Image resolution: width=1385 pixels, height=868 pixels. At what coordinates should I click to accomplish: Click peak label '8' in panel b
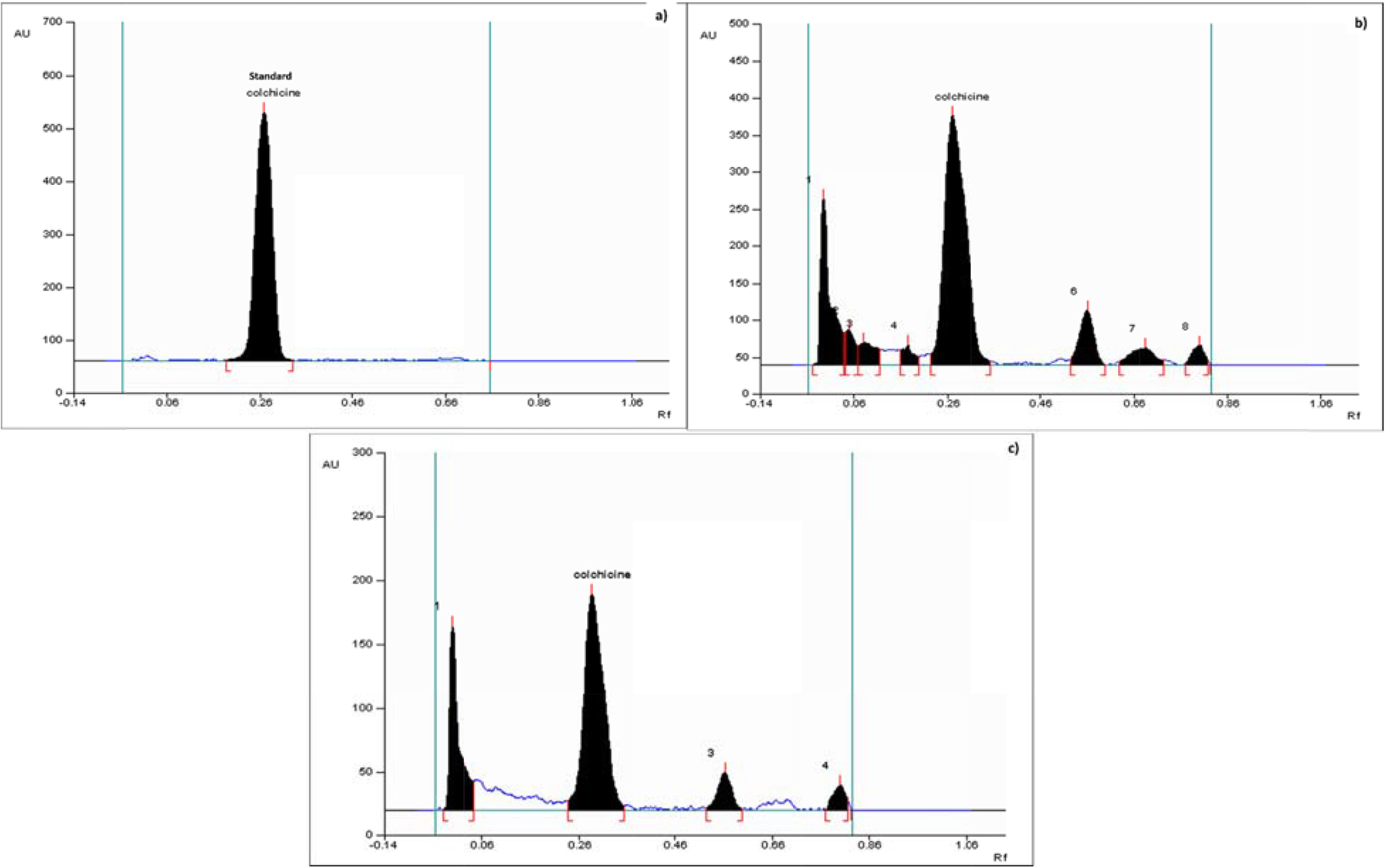(x=1185, y=327)
